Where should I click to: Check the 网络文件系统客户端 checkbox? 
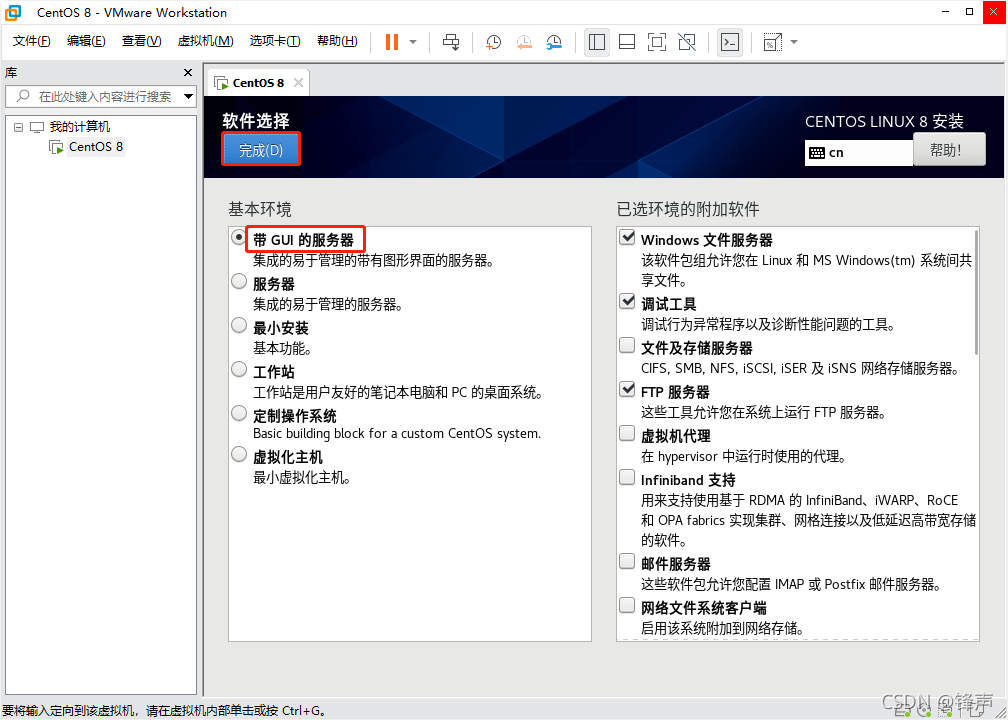coord(627,605)
